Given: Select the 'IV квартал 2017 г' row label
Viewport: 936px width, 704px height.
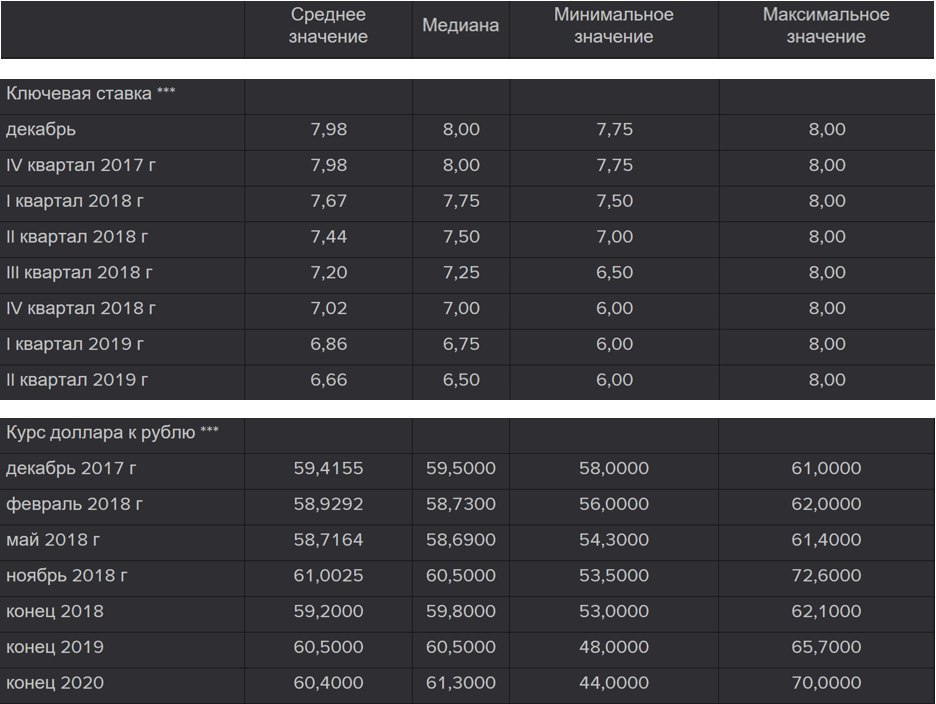Looking at the screenshot, I should point(81,165).
